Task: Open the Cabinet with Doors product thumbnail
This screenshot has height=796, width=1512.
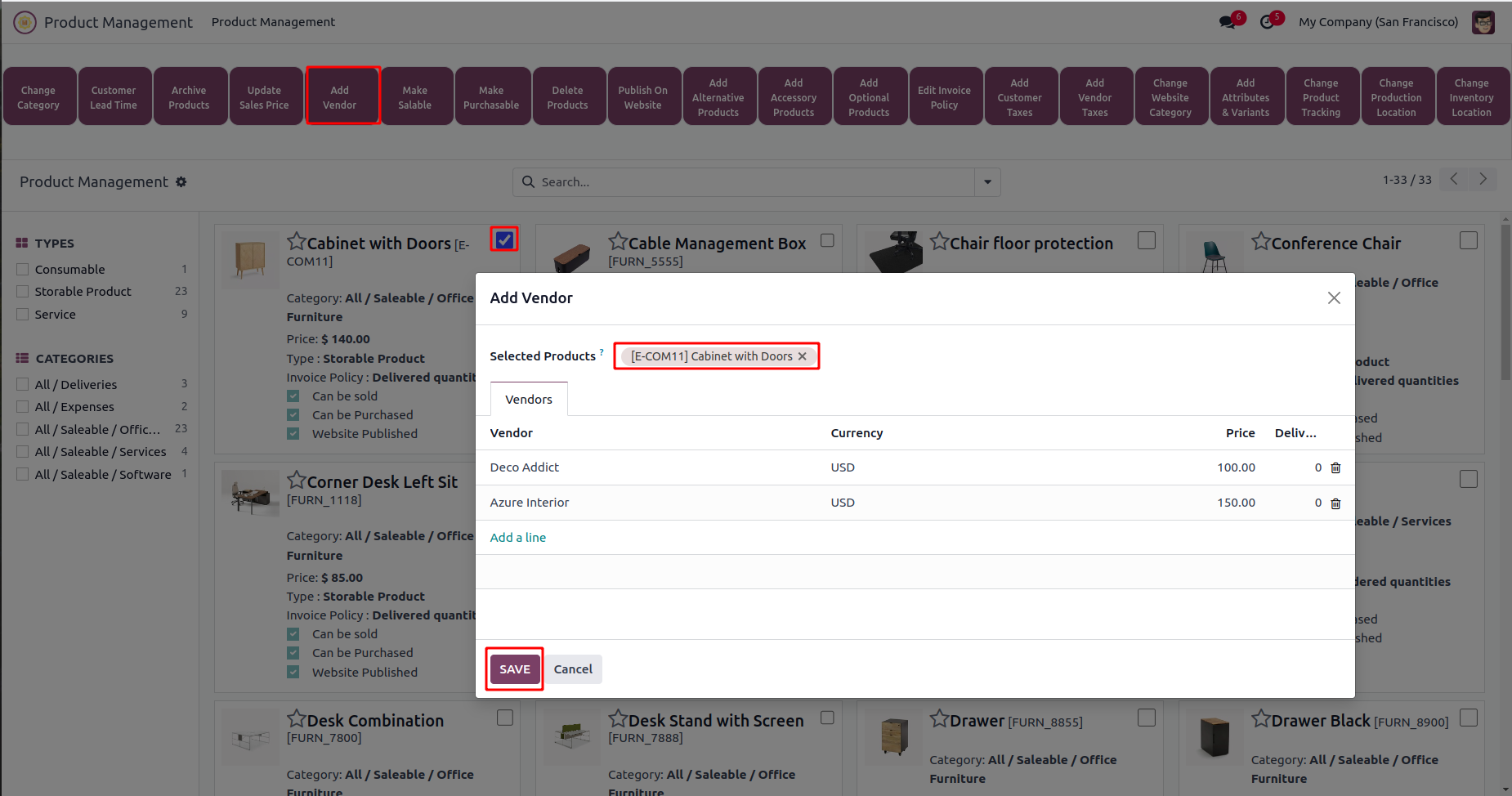Action: 250,260
